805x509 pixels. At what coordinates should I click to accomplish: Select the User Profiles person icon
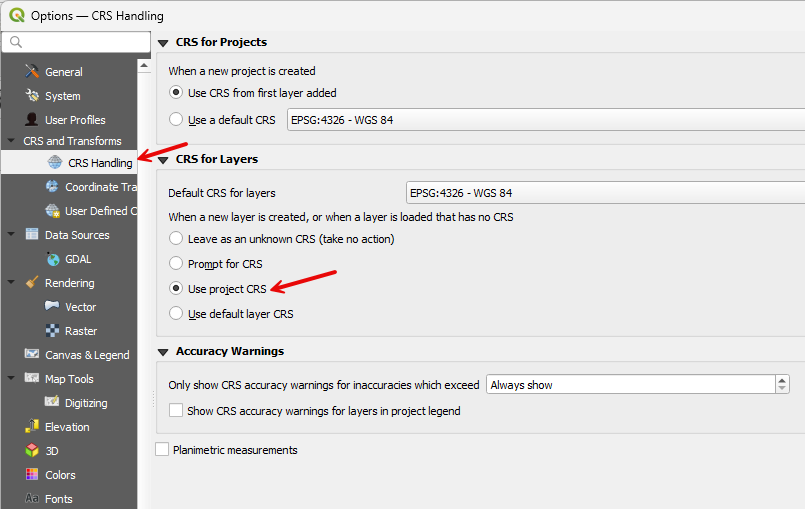click(x=32, y=120)
